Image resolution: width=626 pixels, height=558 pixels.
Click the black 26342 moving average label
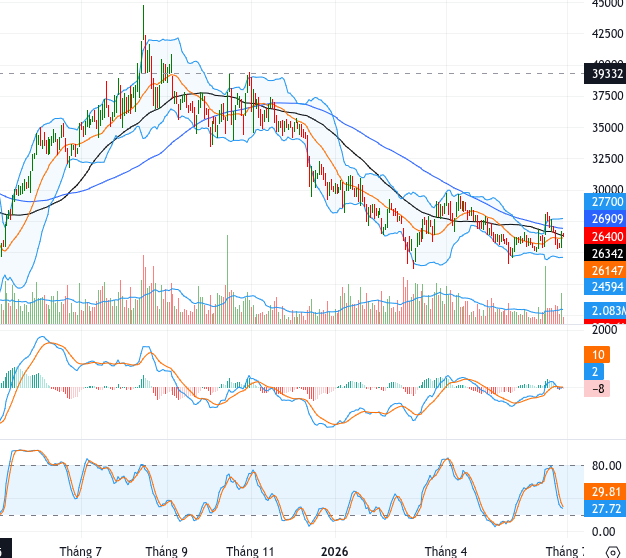tap(605, 253)
